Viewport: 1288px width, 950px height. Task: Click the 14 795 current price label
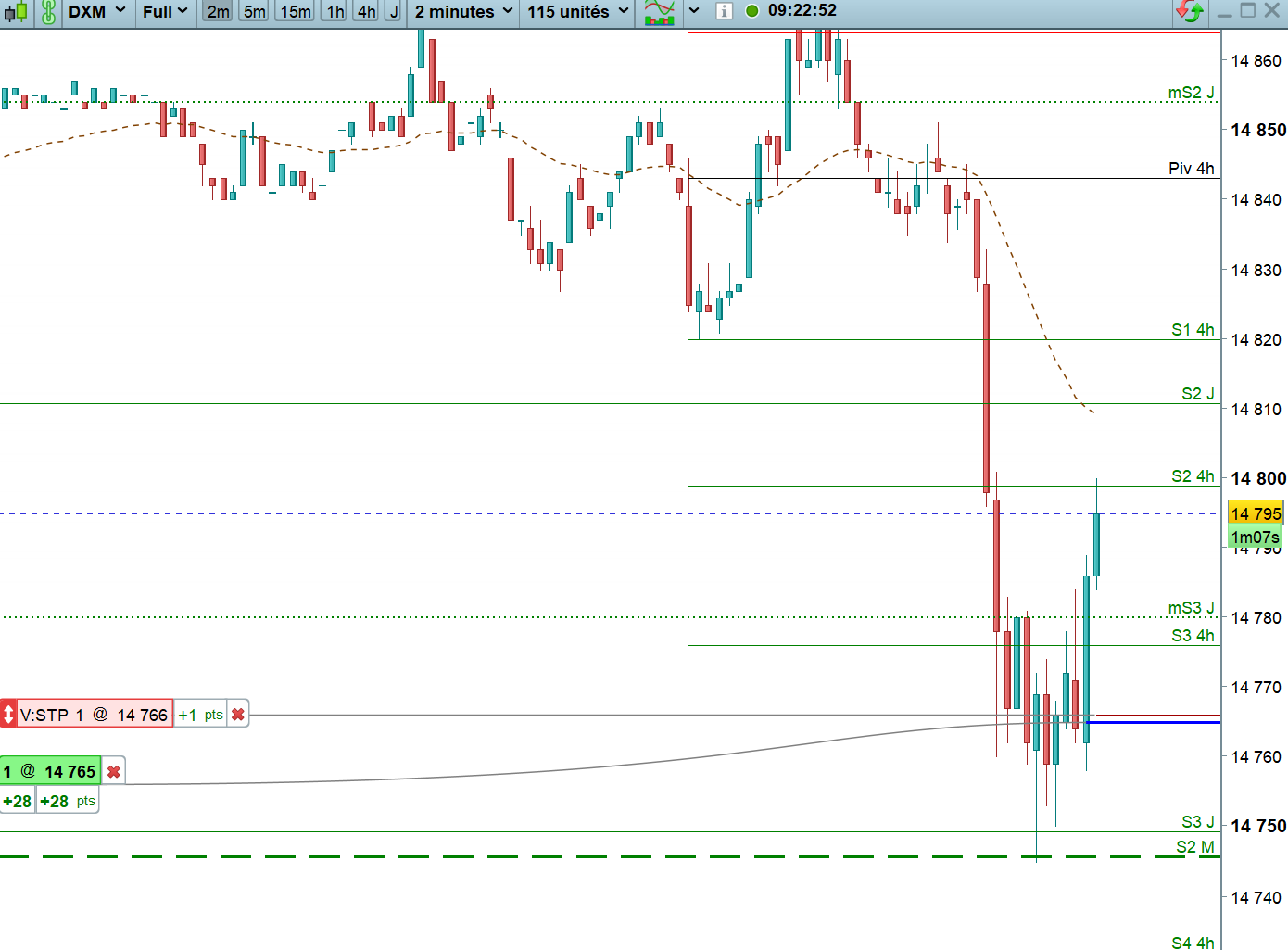(1256, 513)
